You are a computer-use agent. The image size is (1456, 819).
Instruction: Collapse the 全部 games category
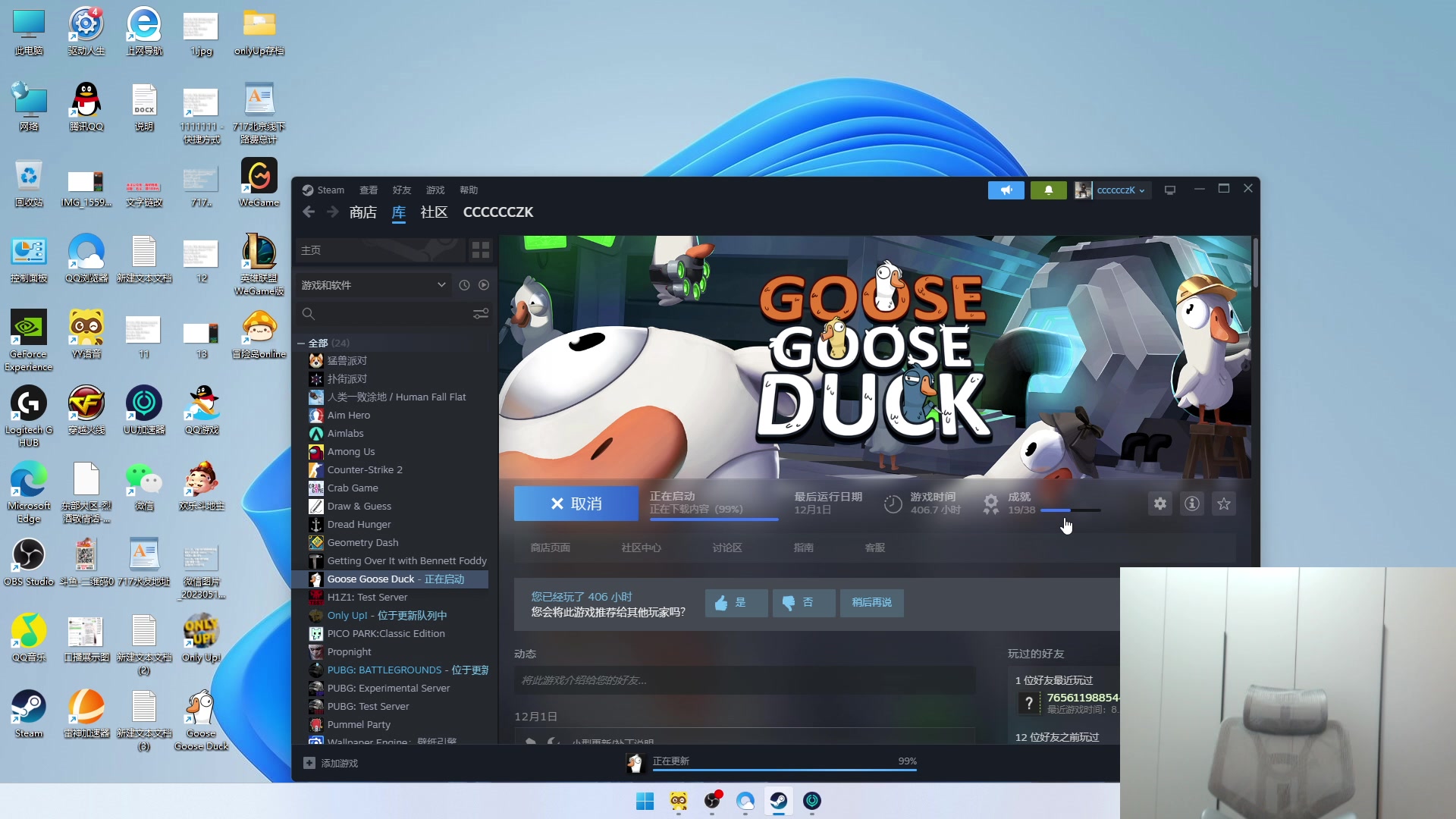click(301, 344)
